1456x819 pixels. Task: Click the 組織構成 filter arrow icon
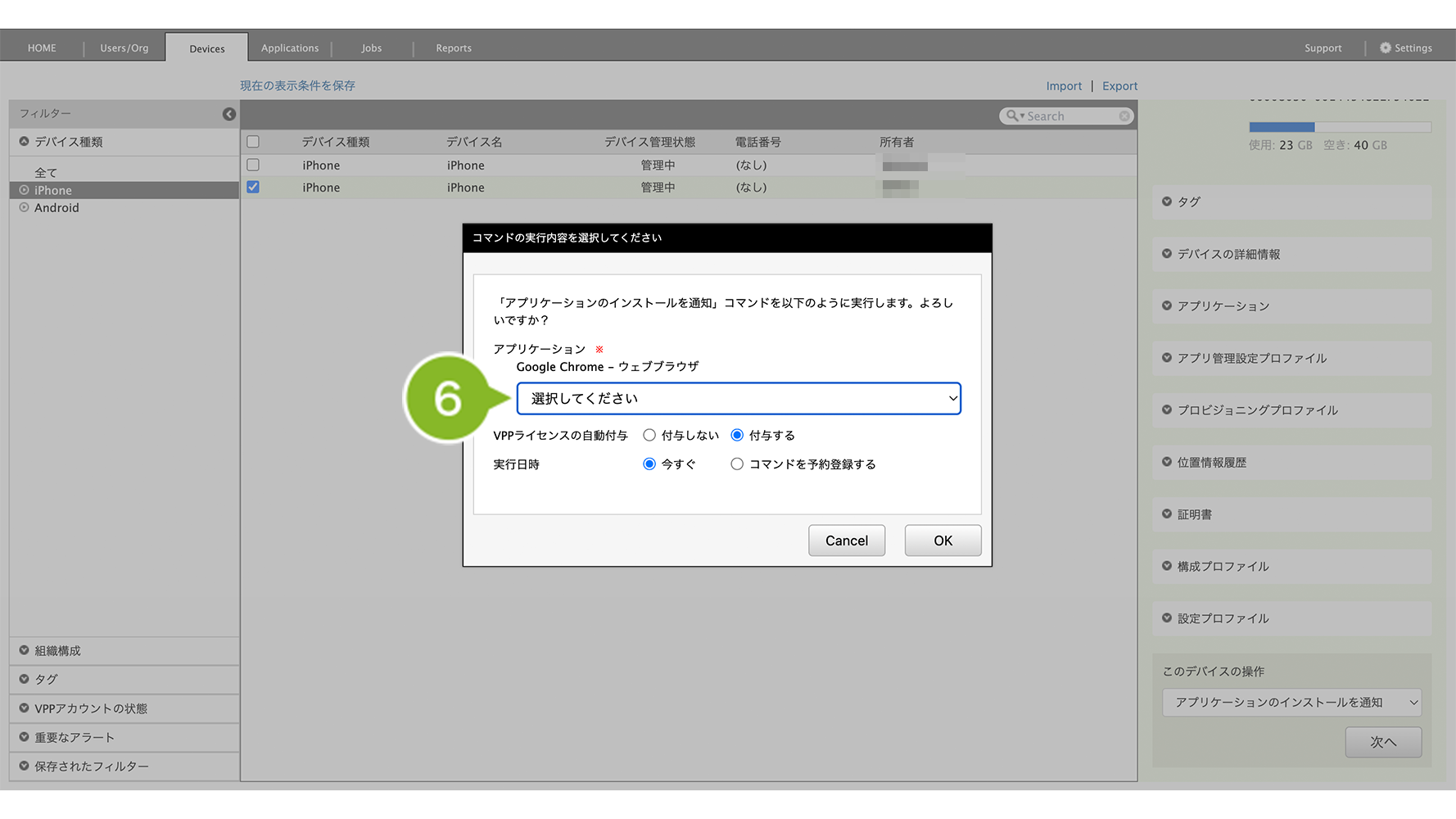pos(24,650)
